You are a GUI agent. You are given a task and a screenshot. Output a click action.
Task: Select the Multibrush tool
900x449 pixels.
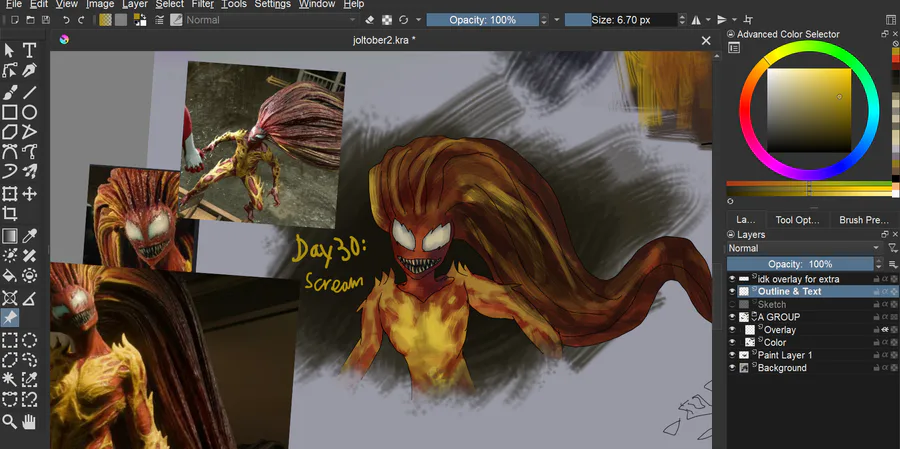coord(30,172)
